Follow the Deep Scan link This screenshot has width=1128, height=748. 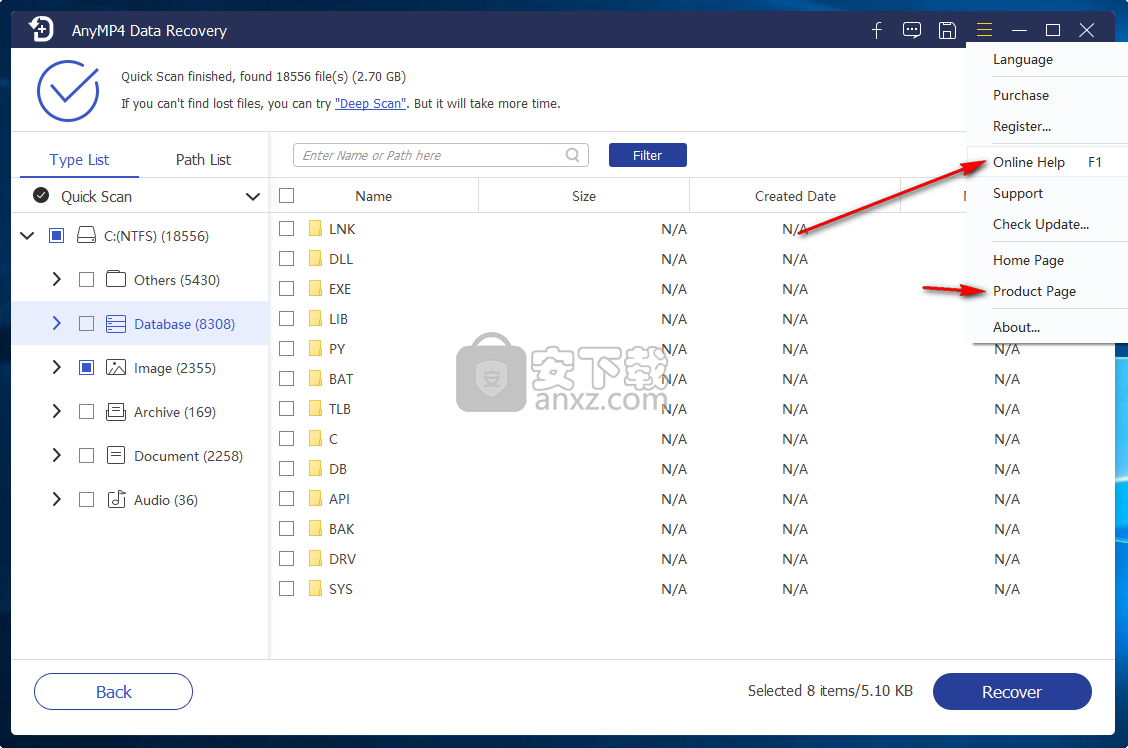pyautogui.click(x=370, y=104)
